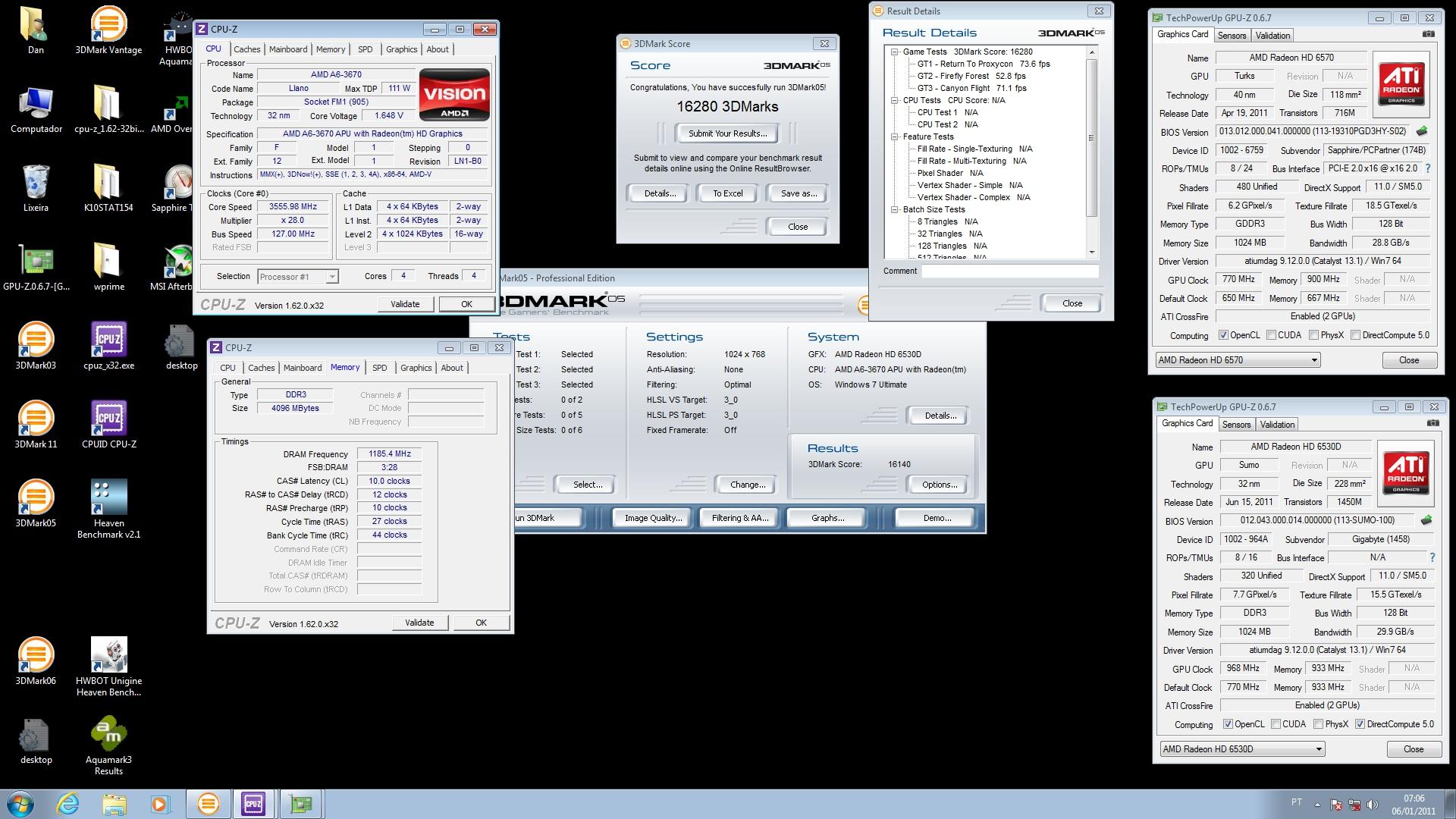Viewport: 1456px width, 819px height.
Task: Open Graphics tab in top CPU-Z window
Action: (x=401, y=49)
